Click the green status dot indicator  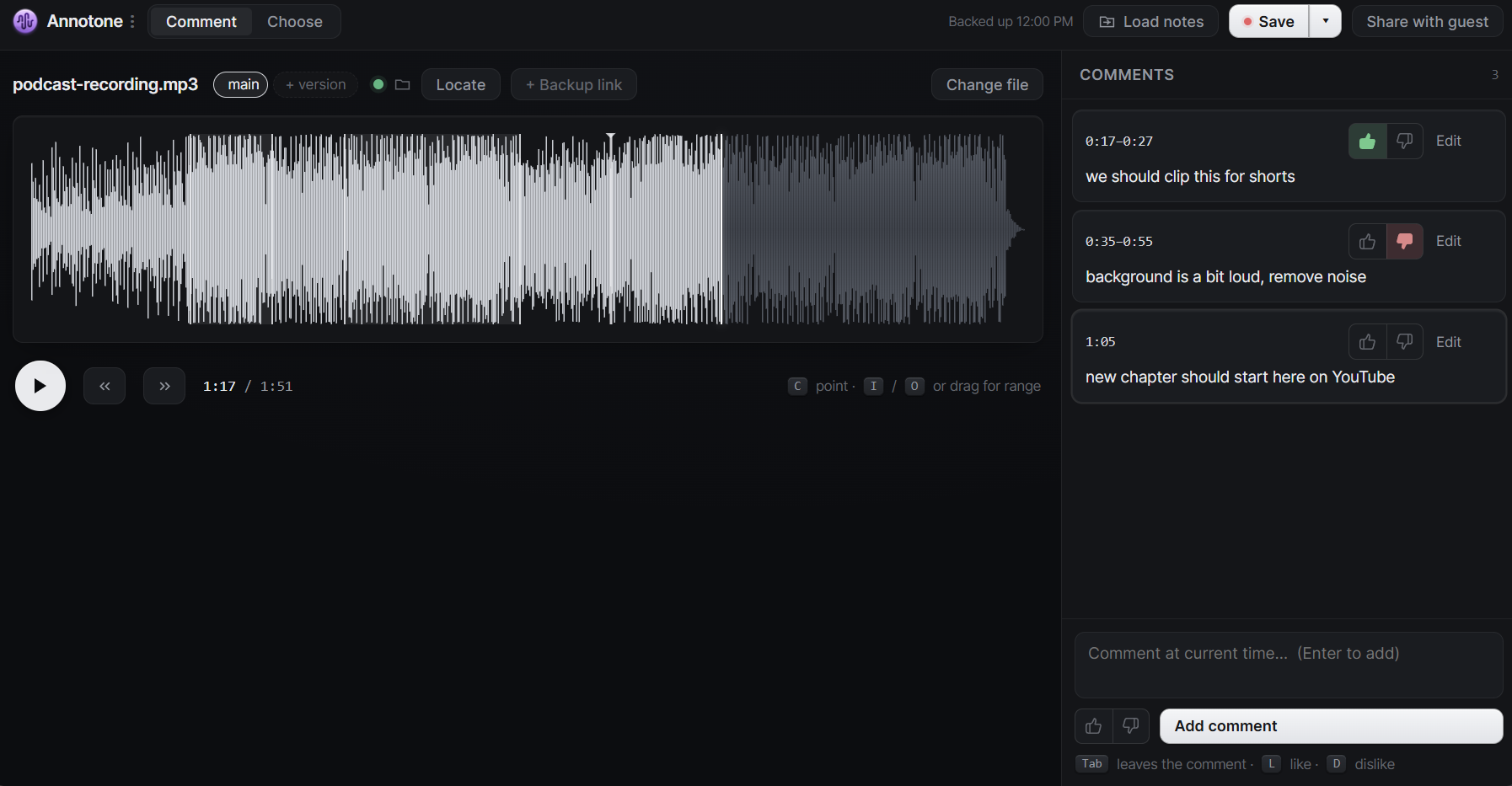pos(378,84)
